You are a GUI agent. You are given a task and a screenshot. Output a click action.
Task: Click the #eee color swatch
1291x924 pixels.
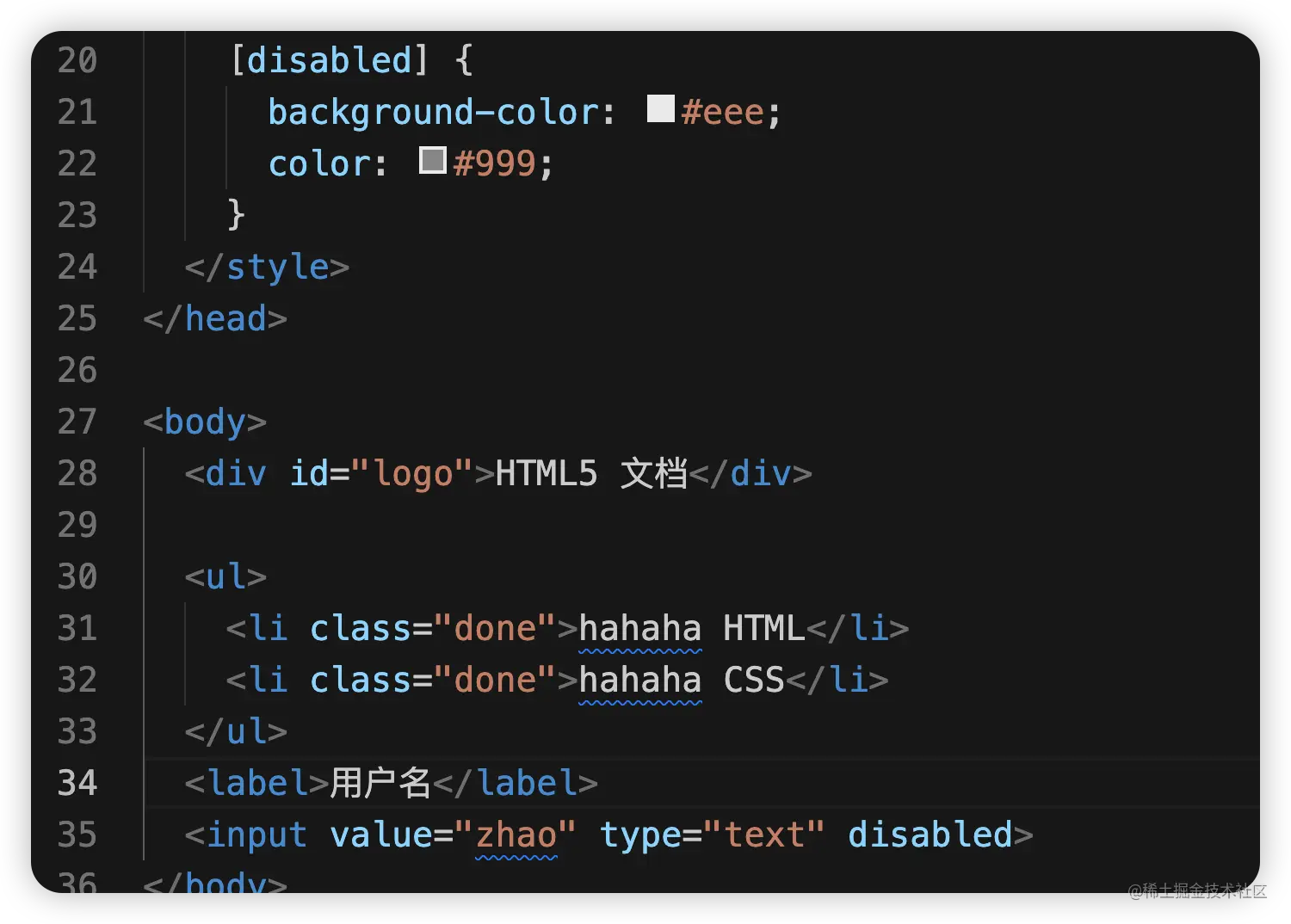[660, 108]
